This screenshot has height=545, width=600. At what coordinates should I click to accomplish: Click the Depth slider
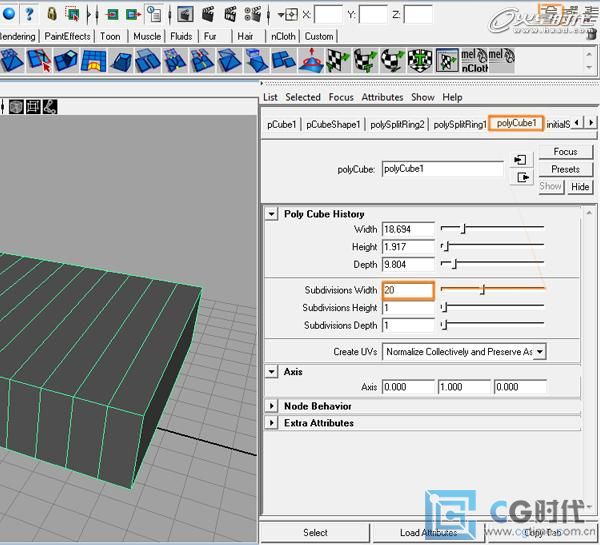(492, 264)
